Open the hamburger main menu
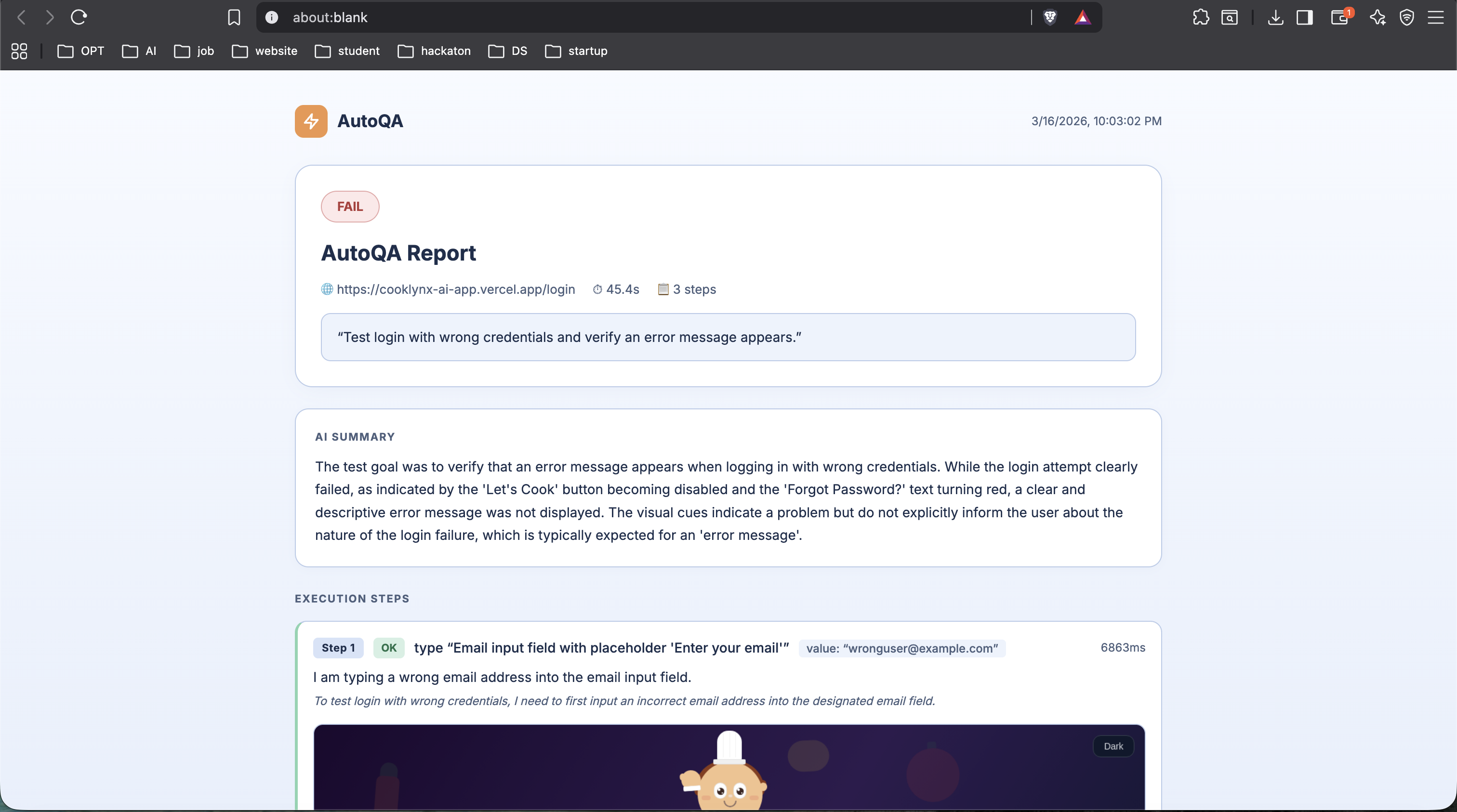This screenshot has height=812, width=1457. coord(1435,17)
